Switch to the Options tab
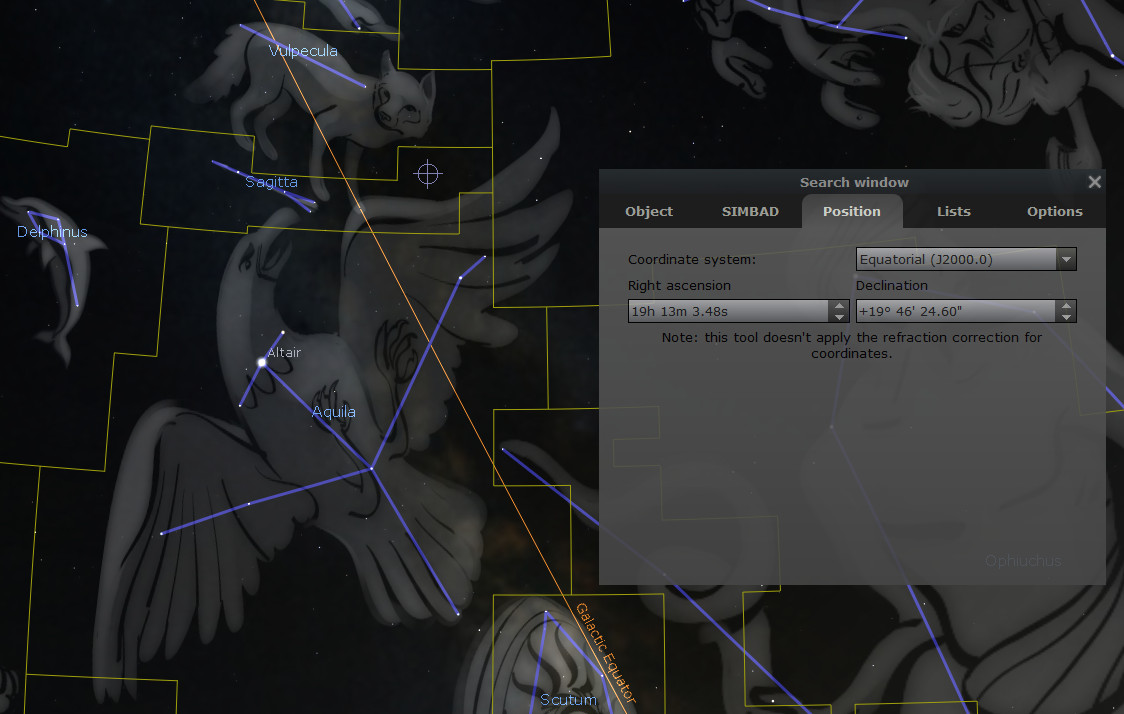1124x714 pixels. [x=1054, y=211]
